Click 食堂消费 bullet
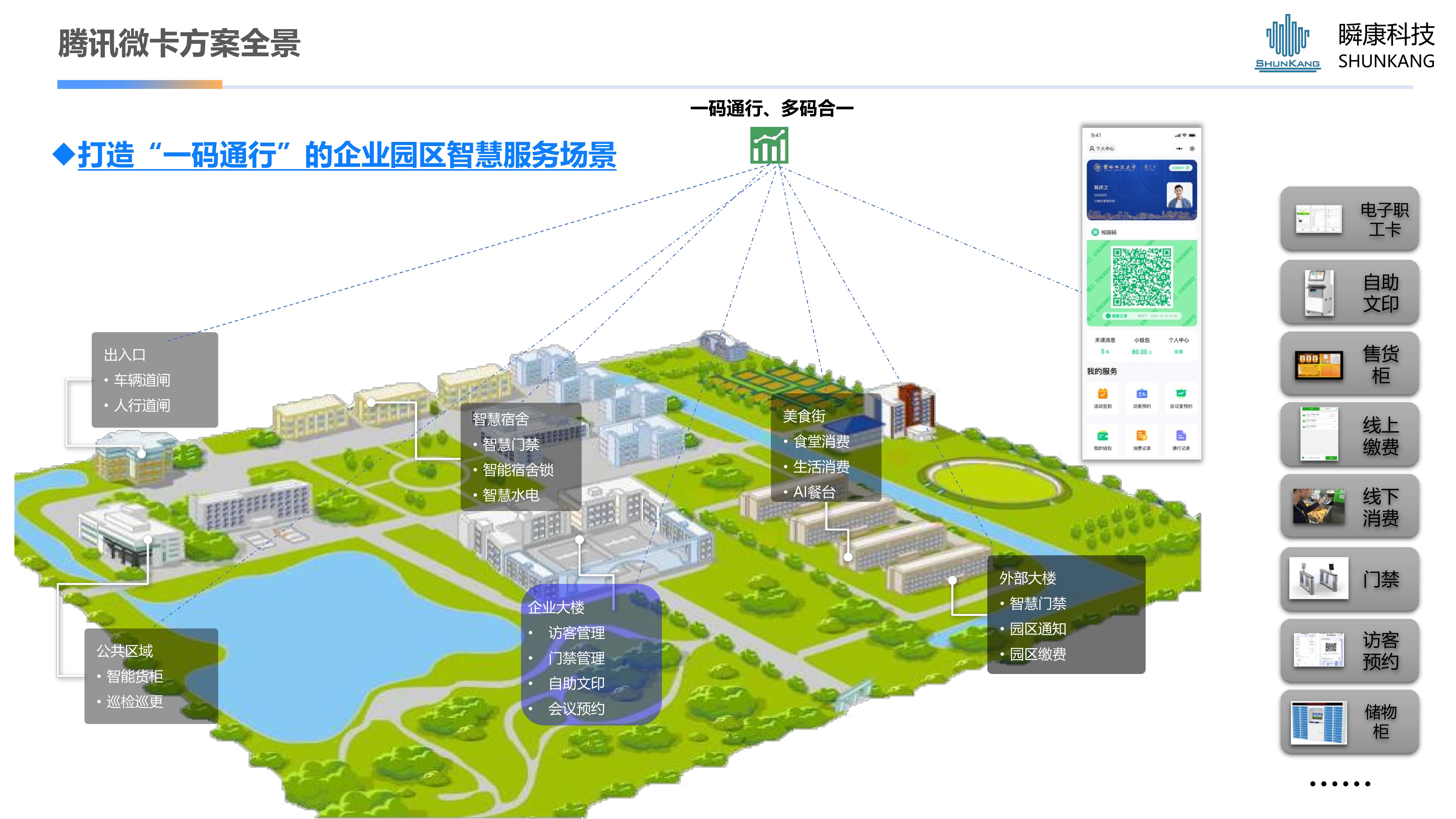This screenshot has width=1456, height=819. 821,441
